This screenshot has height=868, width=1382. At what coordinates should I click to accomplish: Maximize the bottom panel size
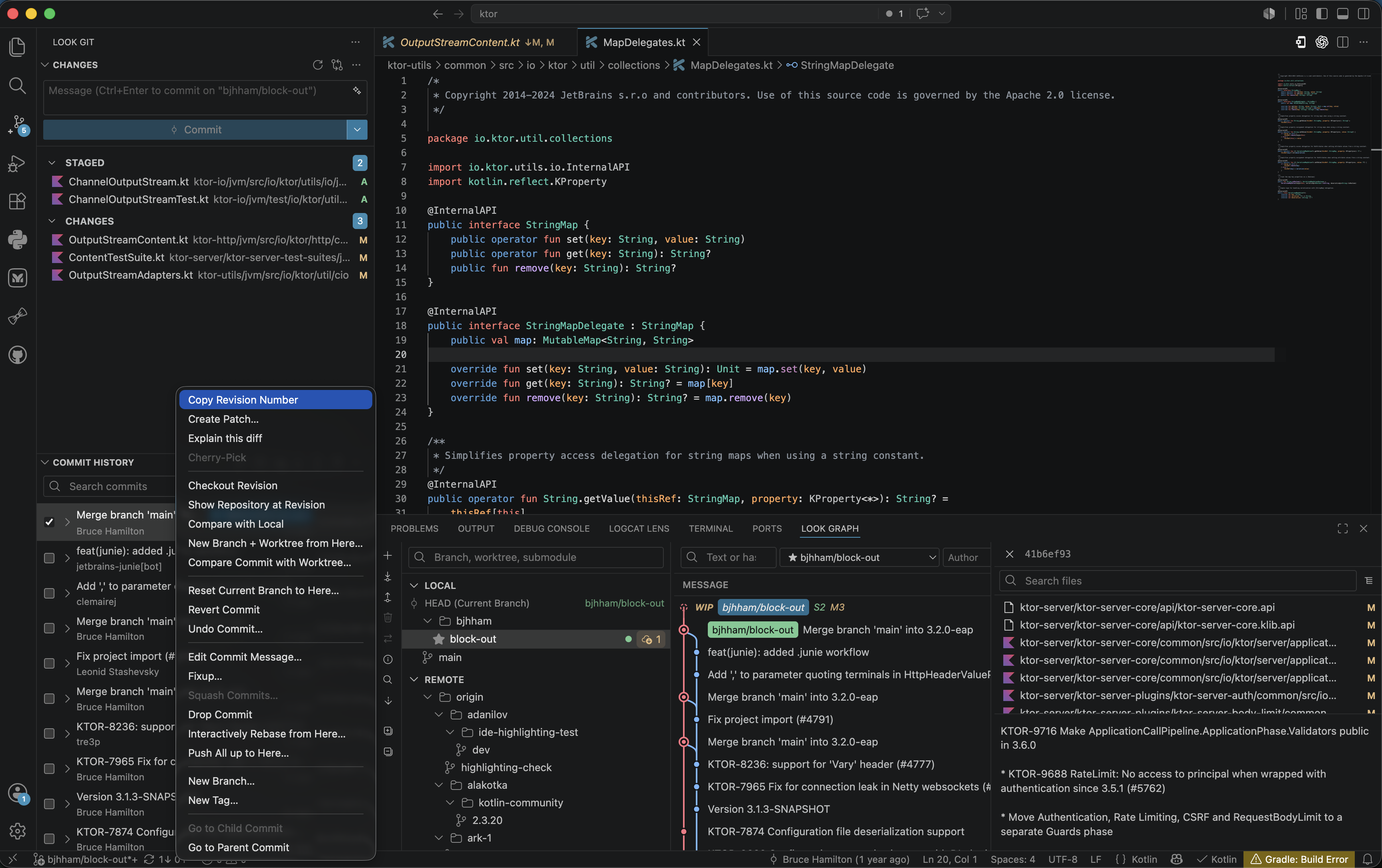(1342, 528)
